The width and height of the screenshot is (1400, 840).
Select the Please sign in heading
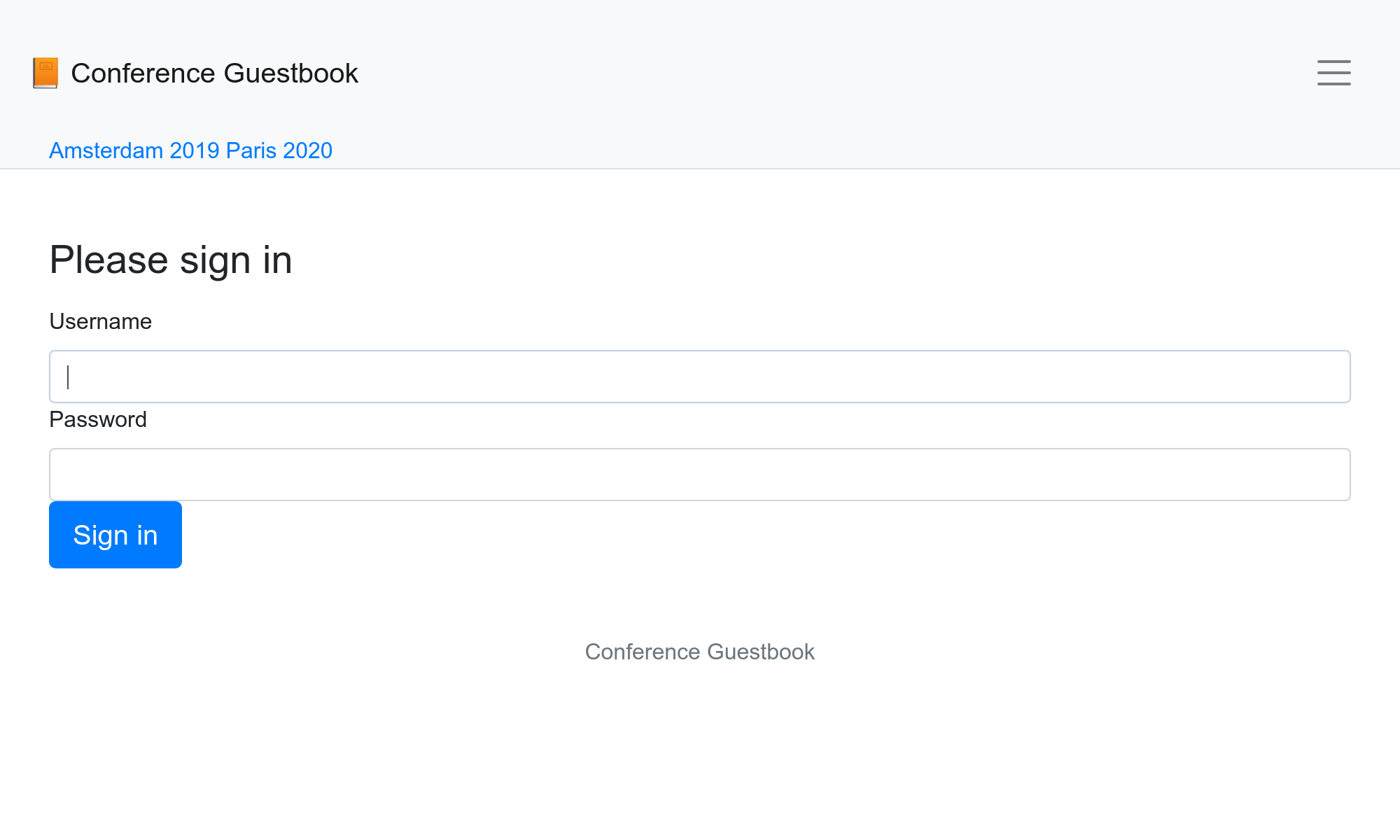(x=171, y=260)
